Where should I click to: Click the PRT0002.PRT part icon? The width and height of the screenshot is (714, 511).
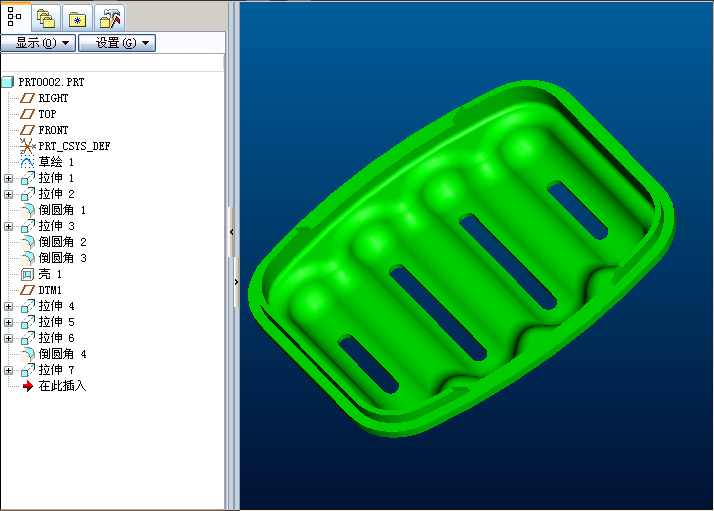(8, 82)
